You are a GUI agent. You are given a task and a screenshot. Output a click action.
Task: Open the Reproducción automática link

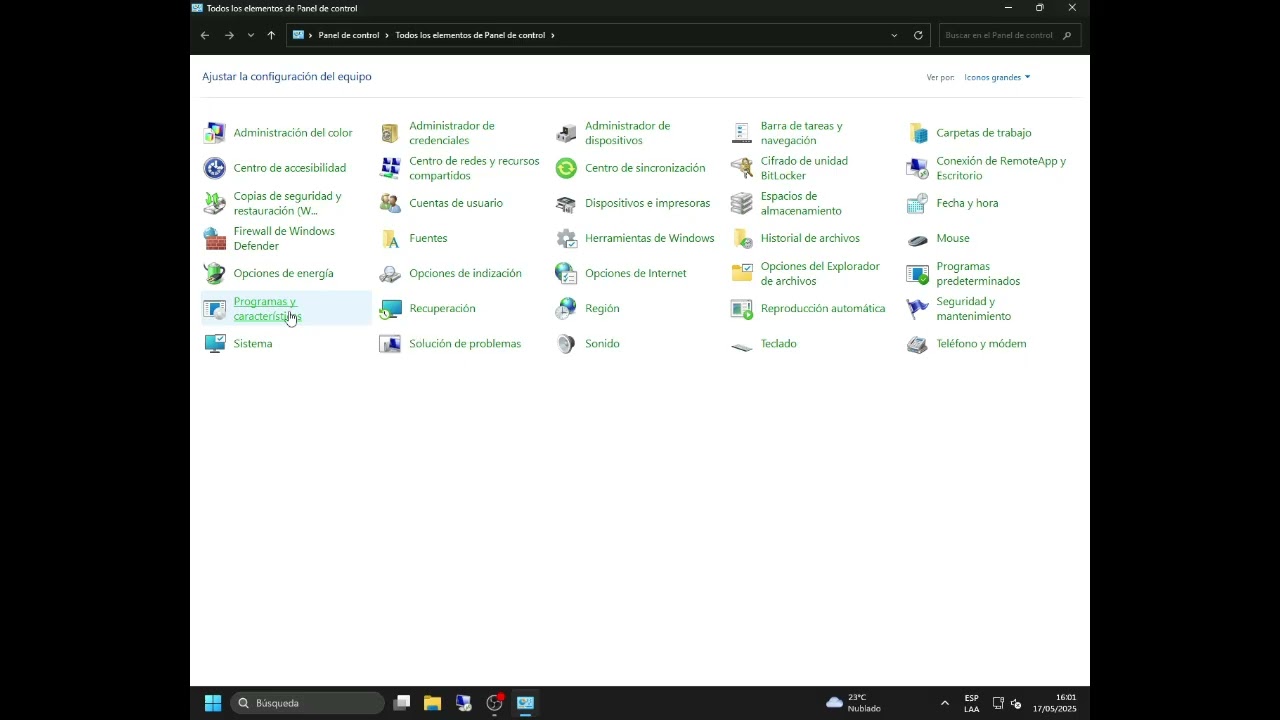point(823,308)
